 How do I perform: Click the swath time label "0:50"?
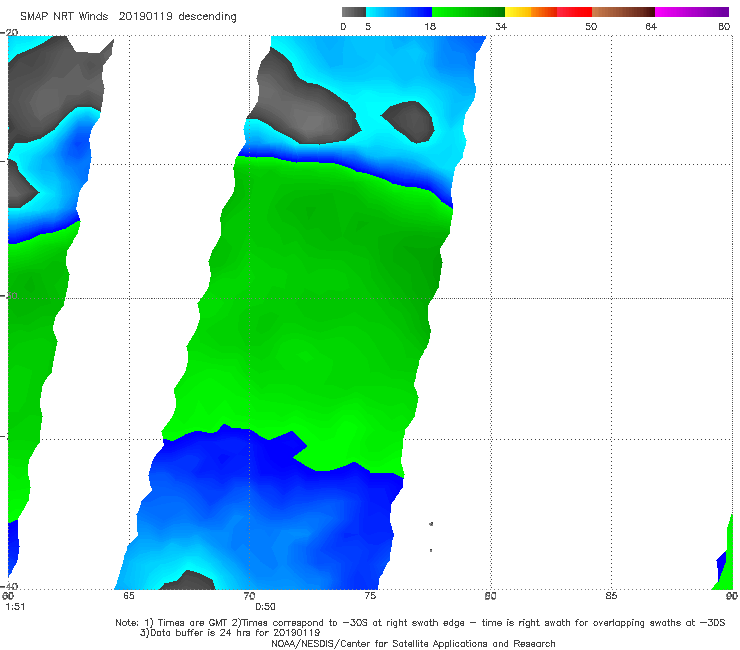[x=265, y=607]
